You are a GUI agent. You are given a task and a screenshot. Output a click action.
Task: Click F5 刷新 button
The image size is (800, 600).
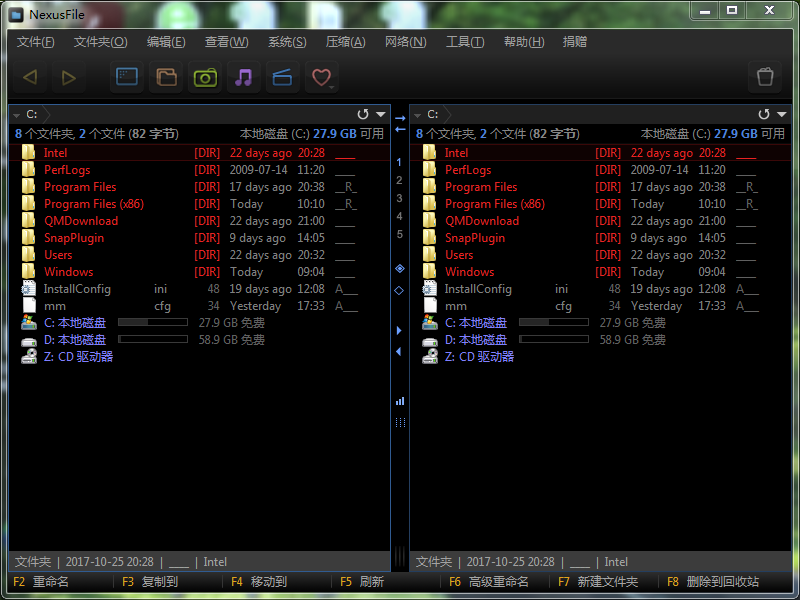pyautogui.click(x=362, y=582)
